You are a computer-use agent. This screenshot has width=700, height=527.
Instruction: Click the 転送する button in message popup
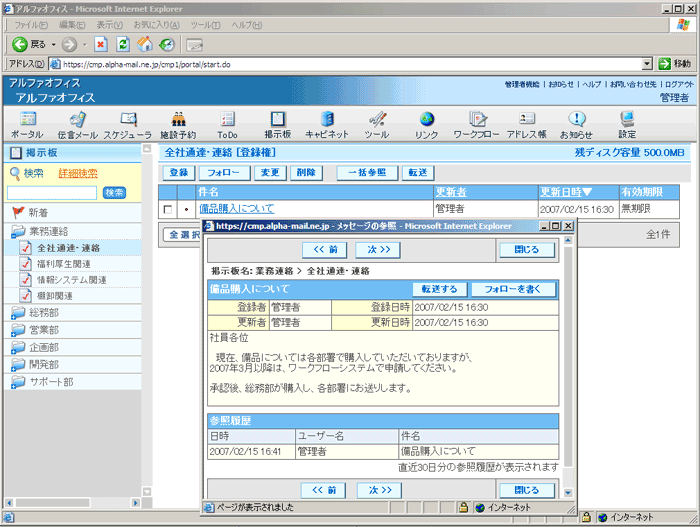440,289
